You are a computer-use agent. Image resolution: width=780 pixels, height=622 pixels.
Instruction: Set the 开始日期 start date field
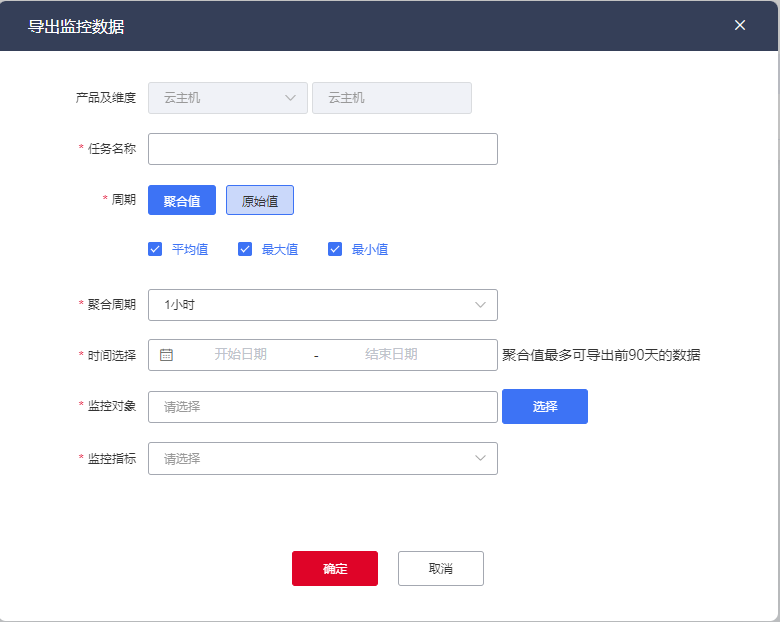pos(241,354)
